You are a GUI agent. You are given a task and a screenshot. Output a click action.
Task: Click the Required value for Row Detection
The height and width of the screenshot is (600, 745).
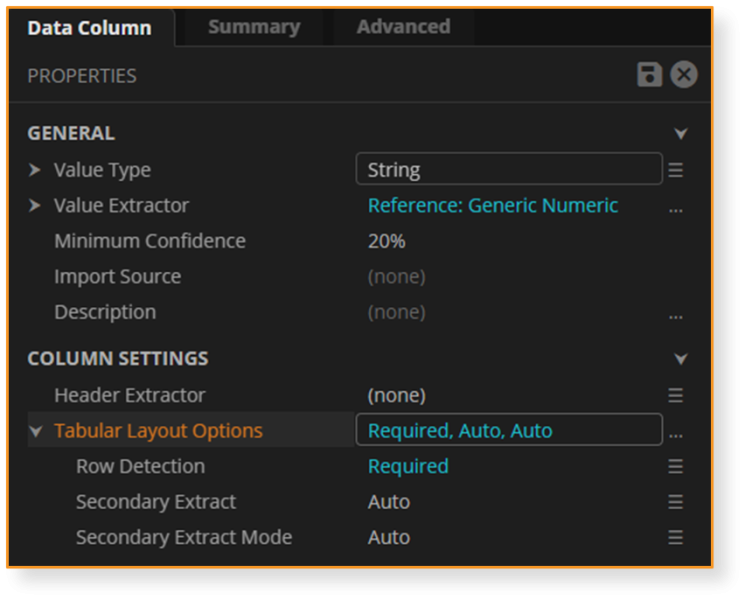(x=408, y=466)
